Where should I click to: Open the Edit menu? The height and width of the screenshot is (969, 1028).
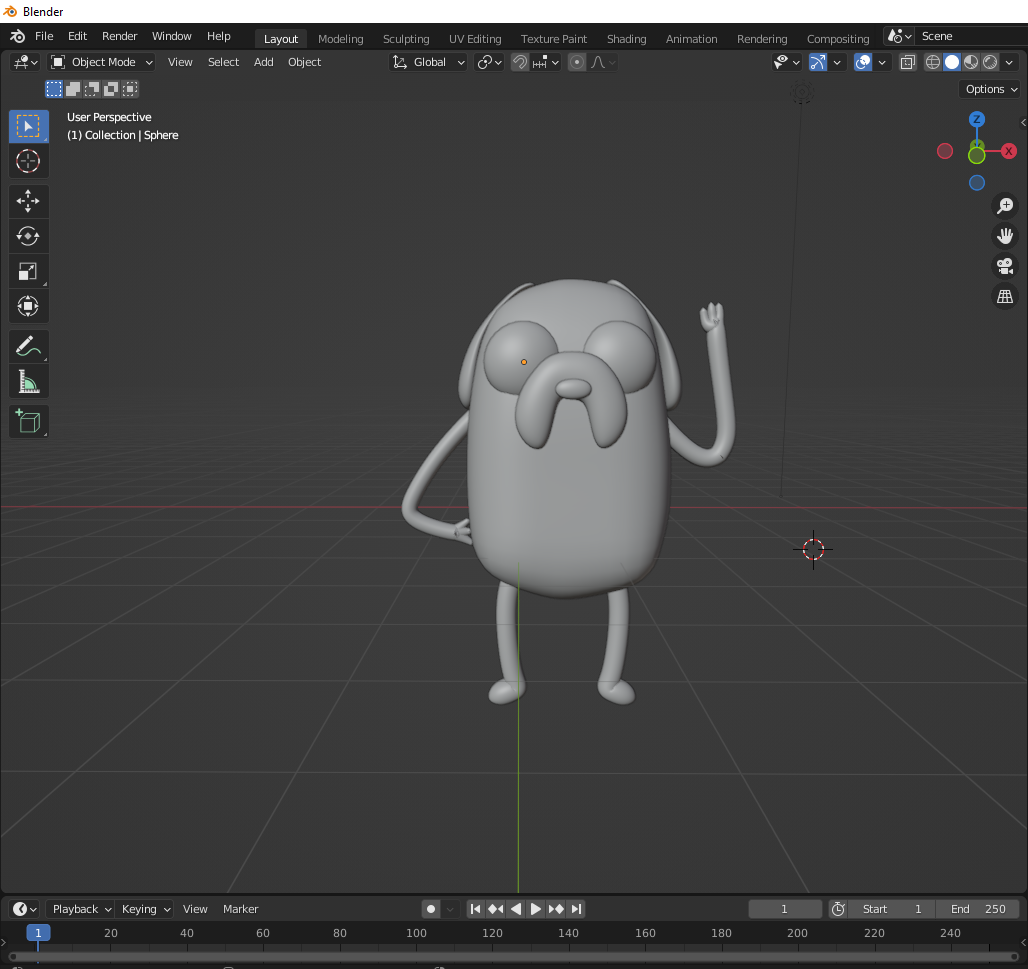click(x=77, y=36)
